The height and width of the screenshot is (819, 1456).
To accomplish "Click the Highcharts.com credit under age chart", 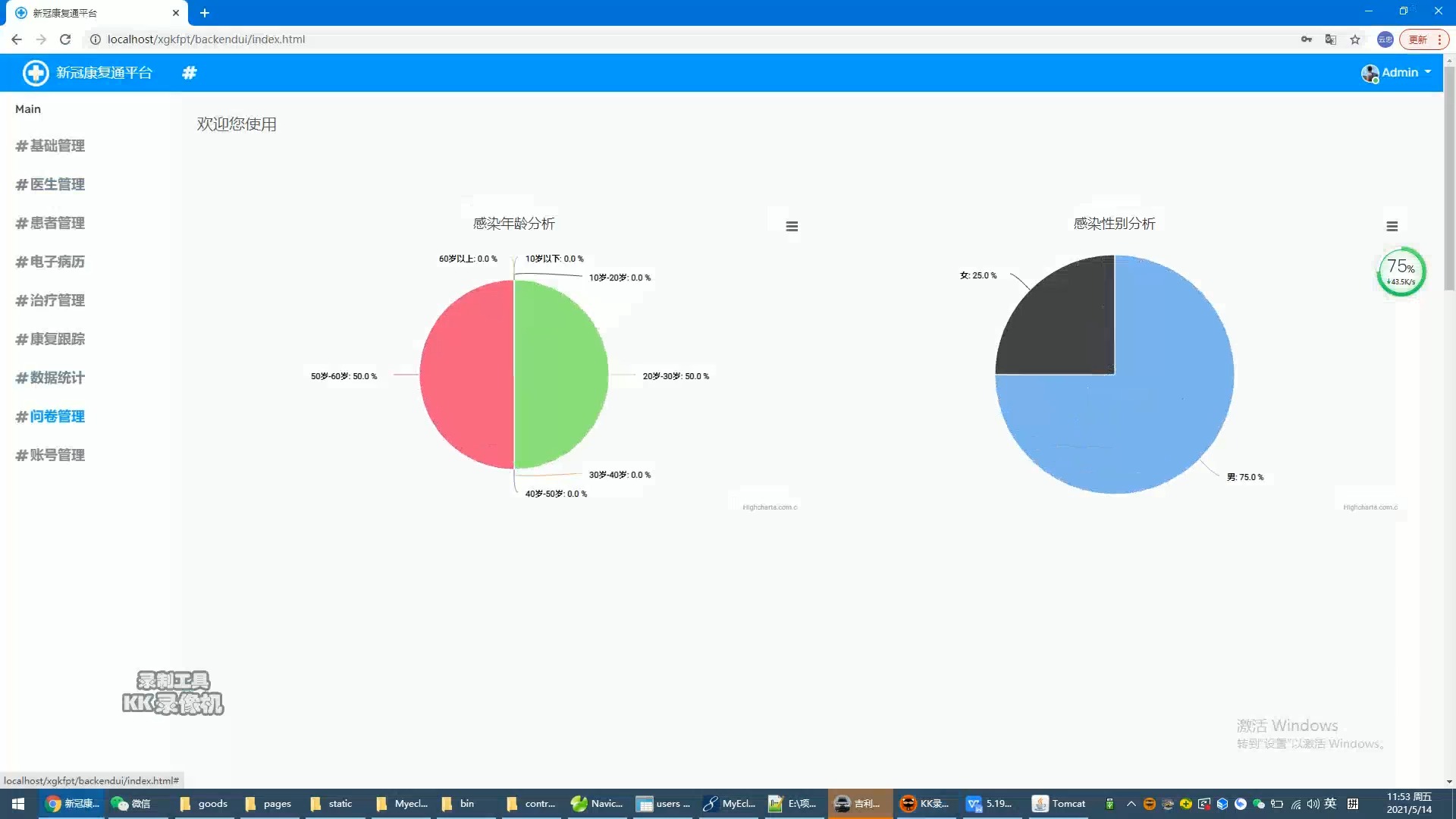I will (x=770, y=507).
